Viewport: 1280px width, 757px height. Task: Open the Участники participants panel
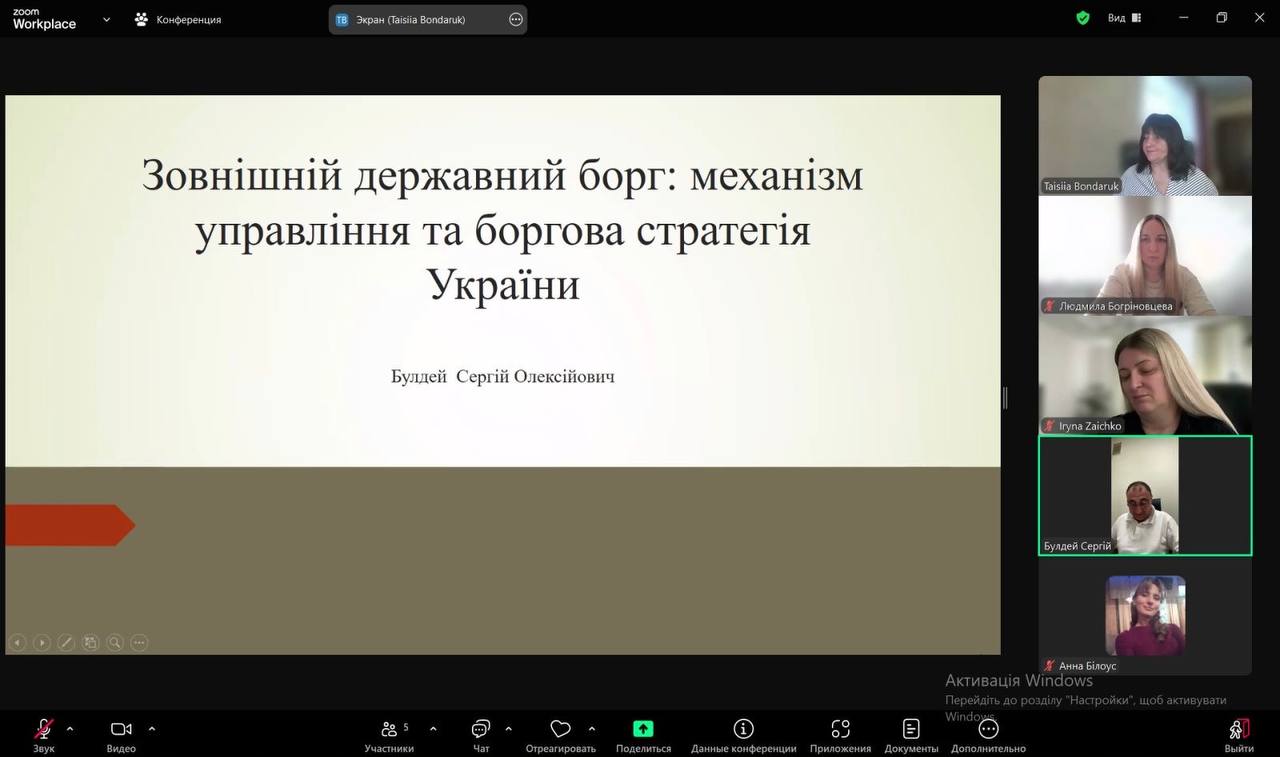(x=389, y=730)
